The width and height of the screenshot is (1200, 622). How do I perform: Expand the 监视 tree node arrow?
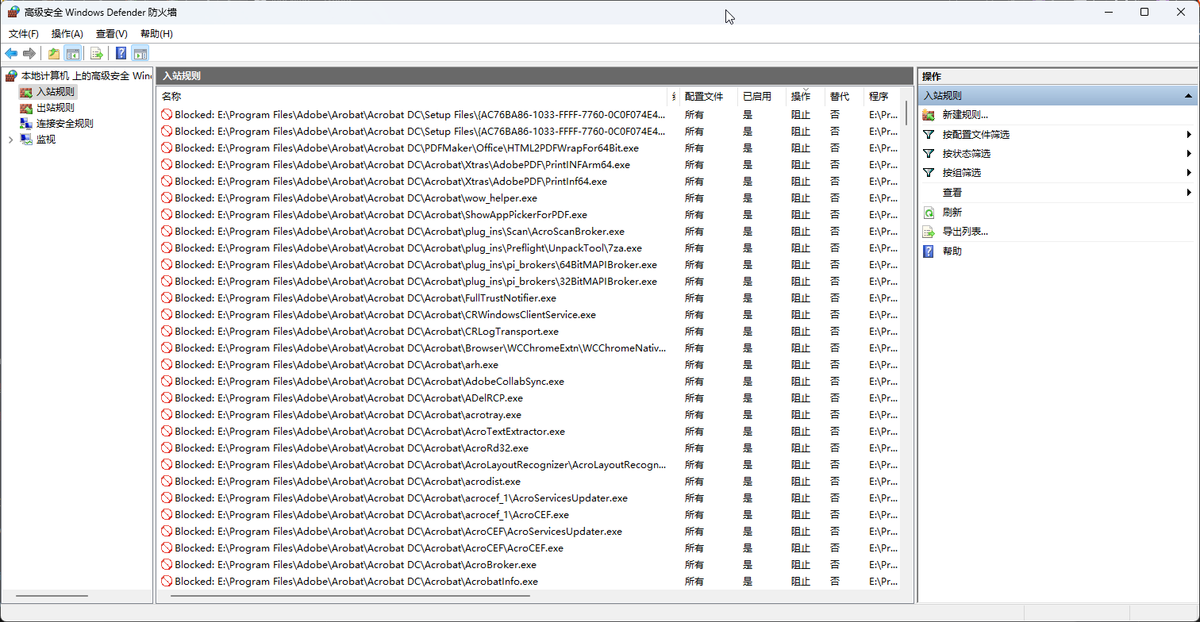11,139
